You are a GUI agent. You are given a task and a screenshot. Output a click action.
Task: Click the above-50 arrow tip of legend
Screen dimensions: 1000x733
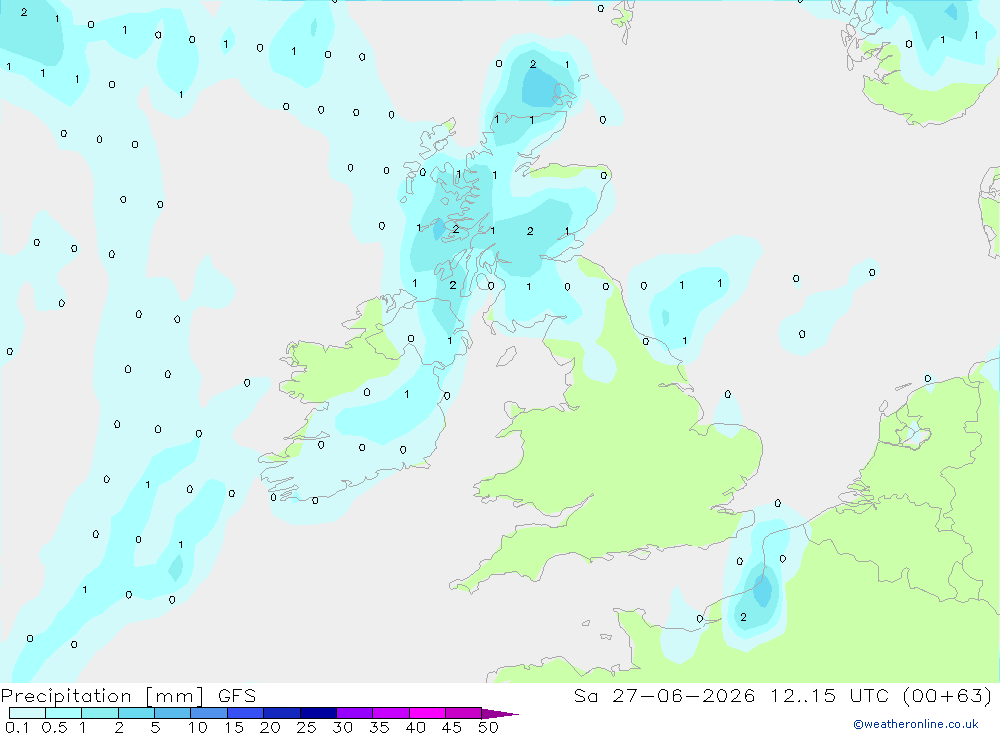click(499, 713)
